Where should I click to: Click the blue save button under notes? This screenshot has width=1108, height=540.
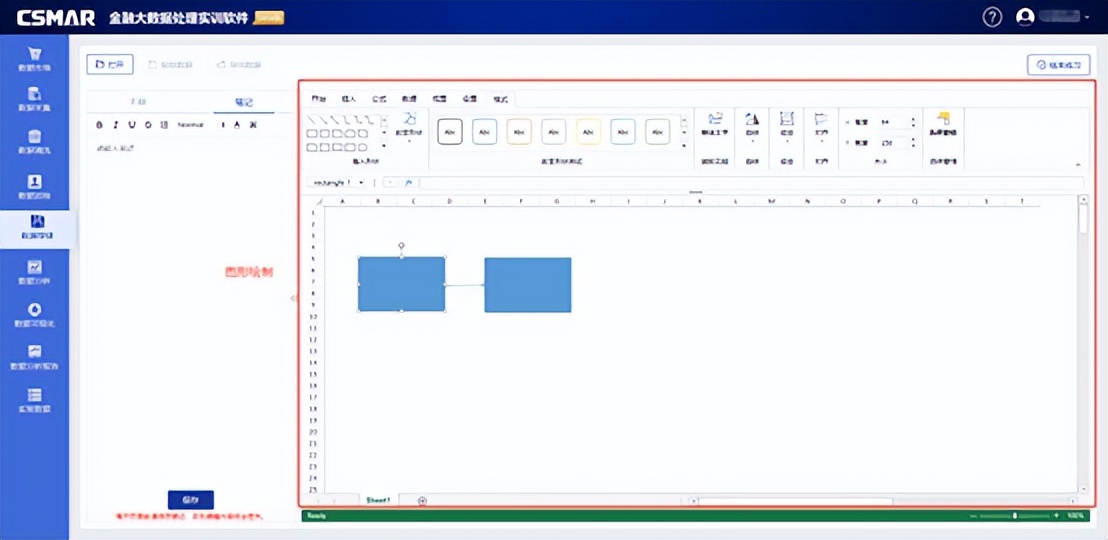191,500
